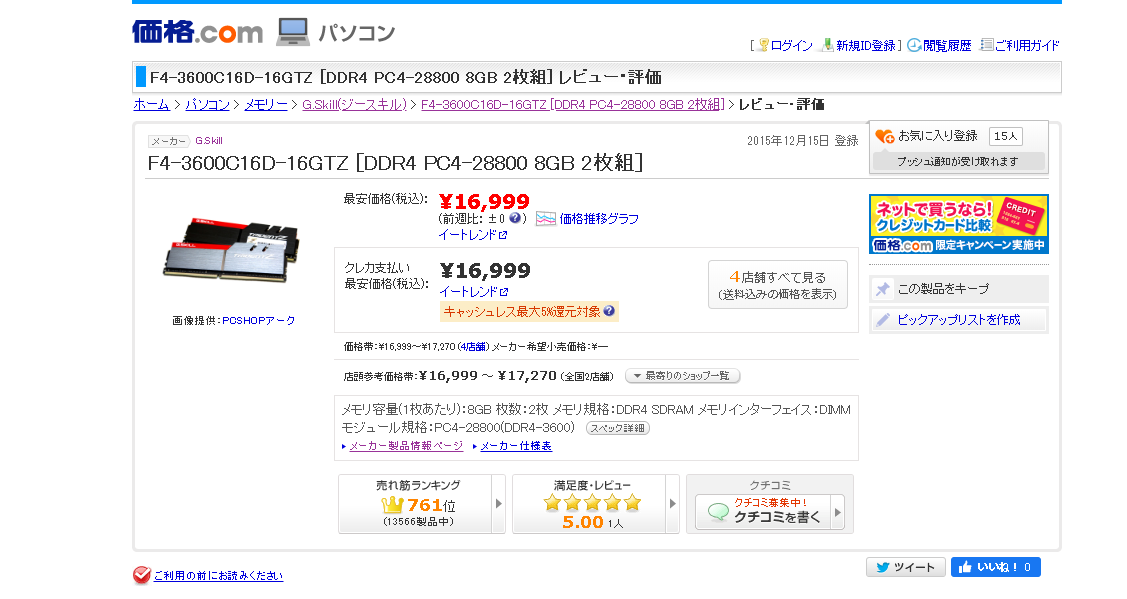
Task: Click the 前週比 help question icon
Action: 515,218
